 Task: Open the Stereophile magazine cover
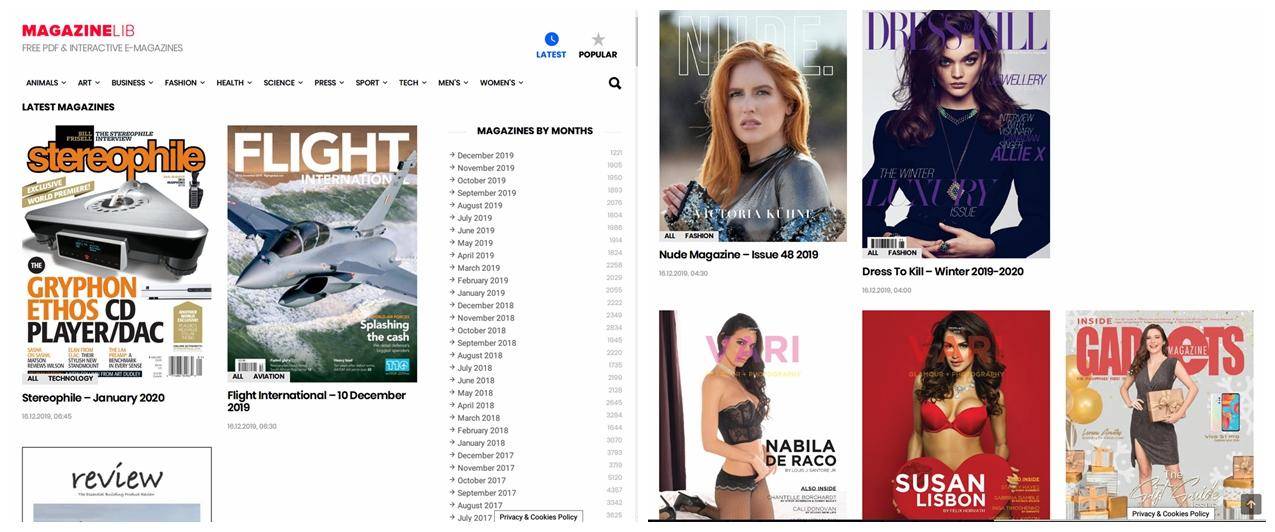117,254
